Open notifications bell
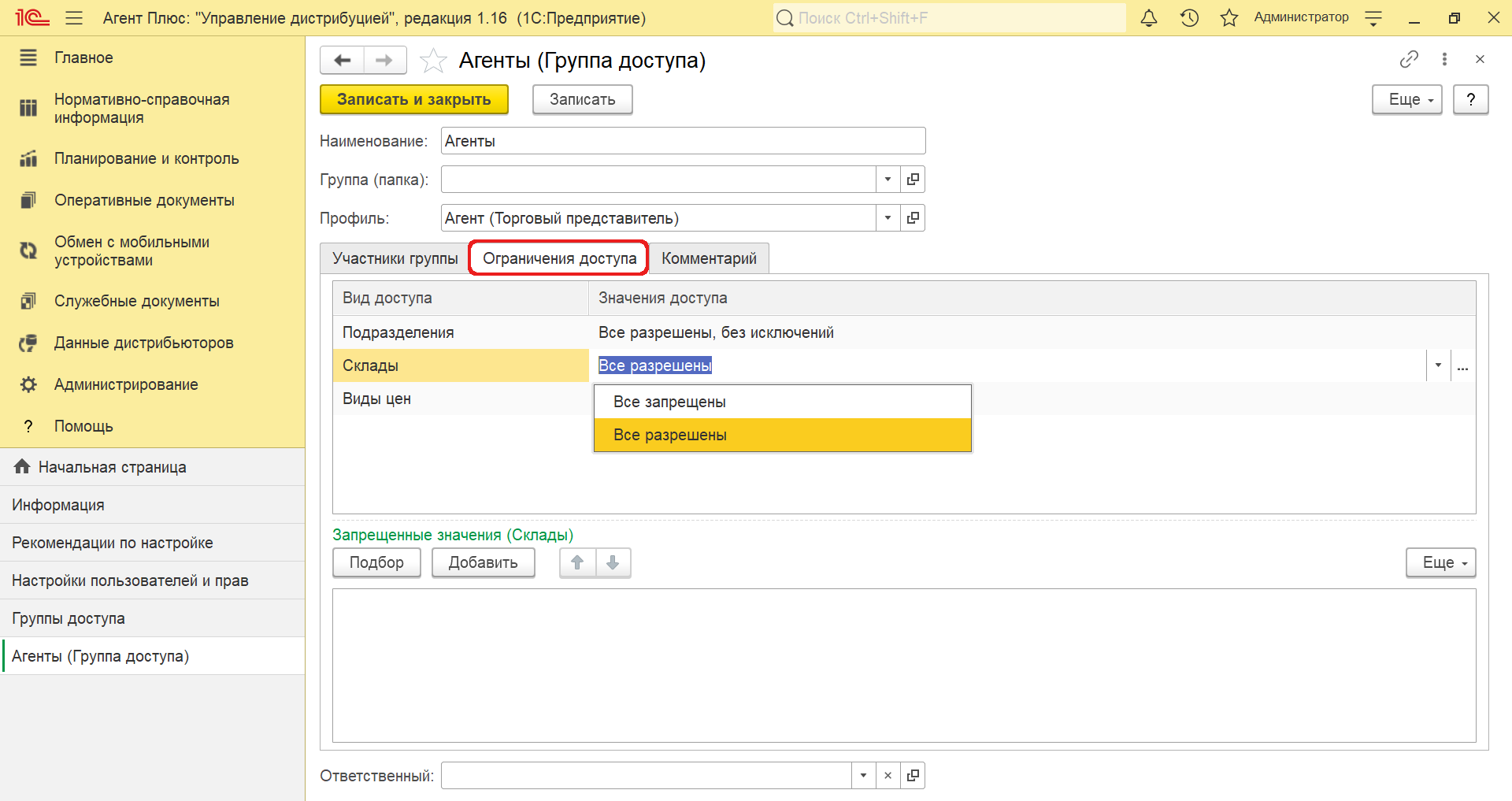Viewport: 1512px width, 801px height. [x=1149, y=17]
